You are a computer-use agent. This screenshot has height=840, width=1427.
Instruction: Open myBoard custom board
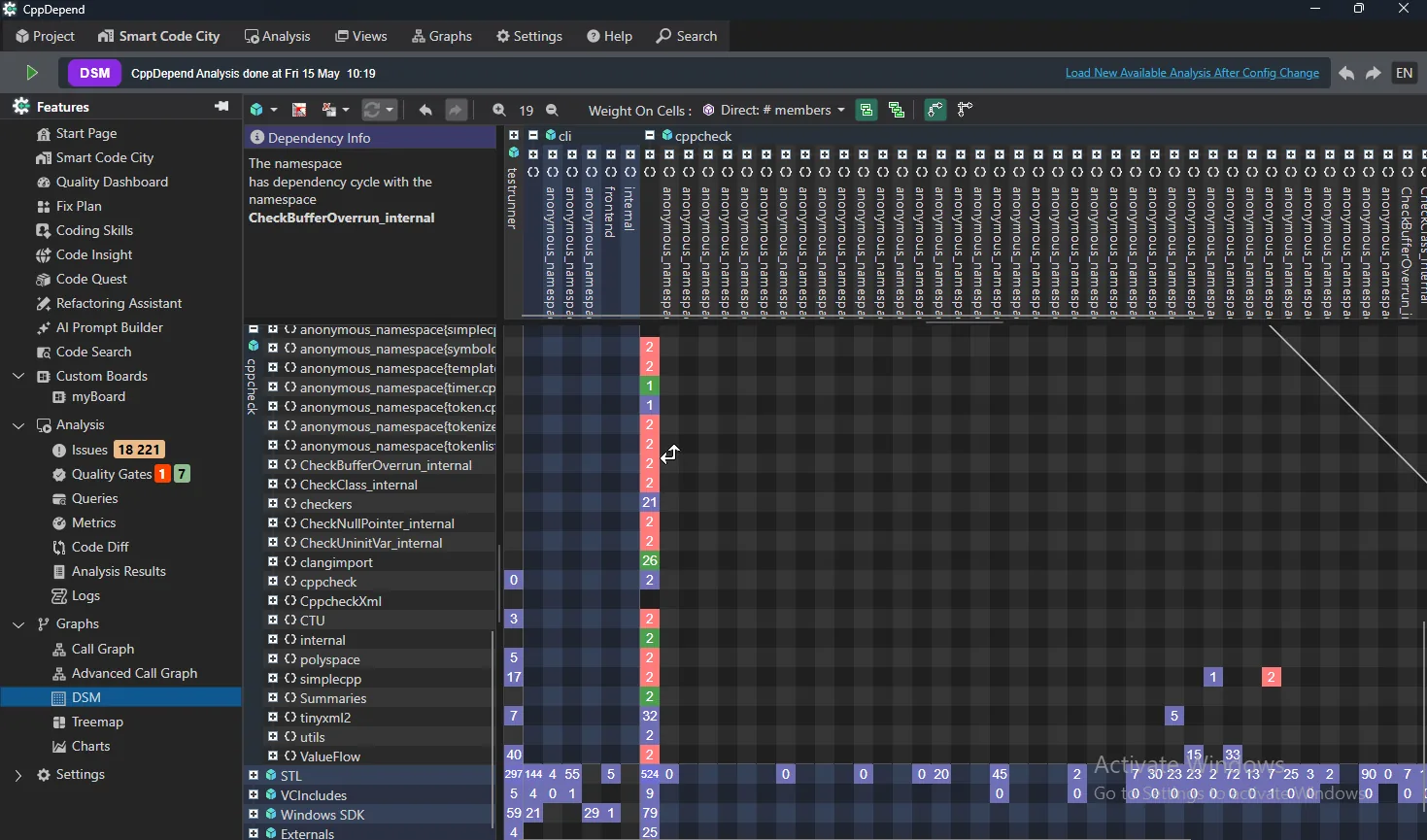(88, 396)
